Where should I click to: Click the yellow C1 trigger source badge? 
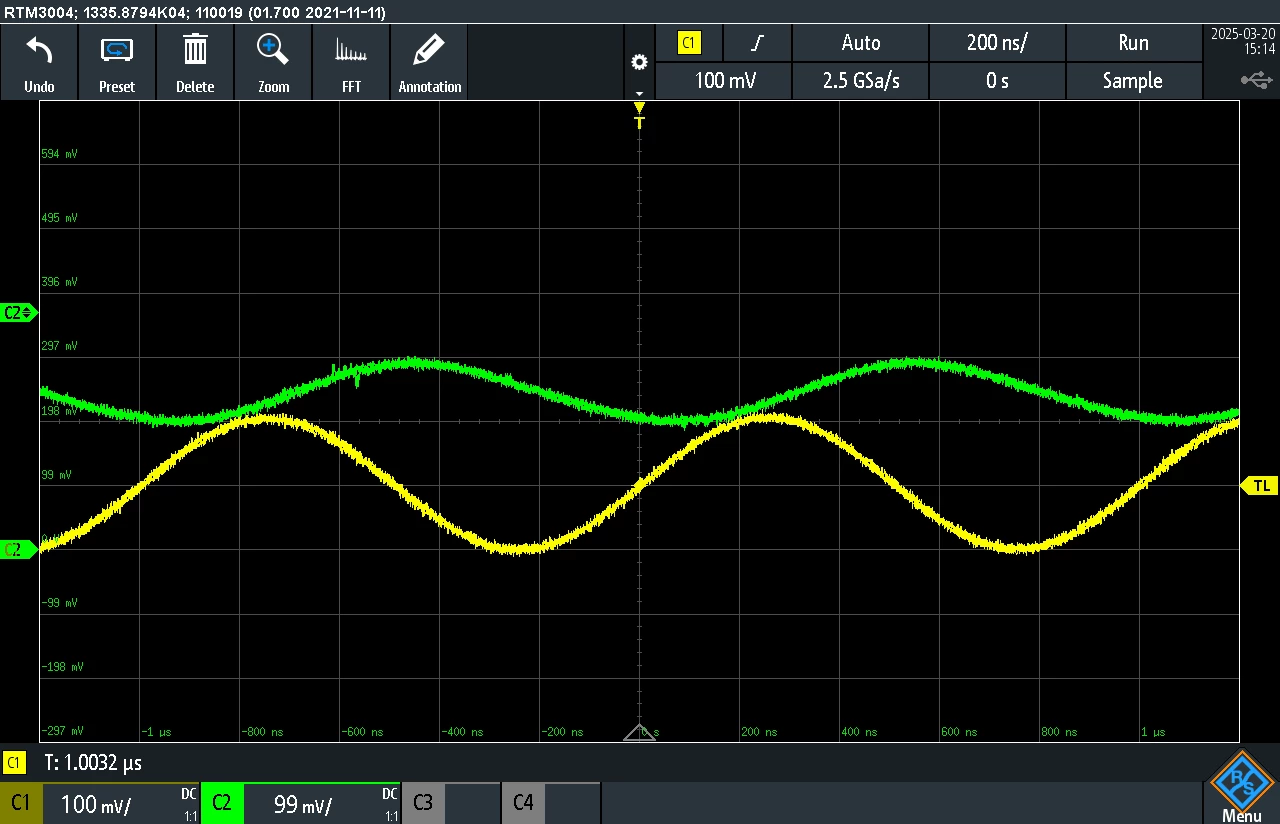click(689, 43)
